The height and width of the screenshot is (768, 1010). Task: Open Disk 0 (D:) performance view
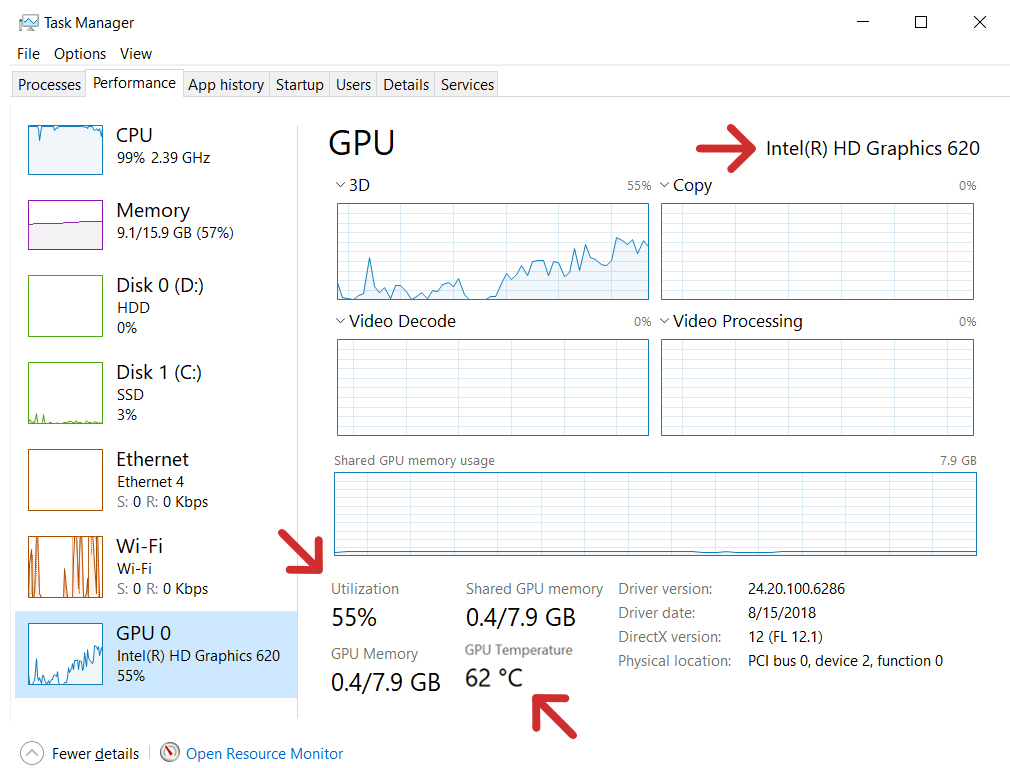click(65, 305)
